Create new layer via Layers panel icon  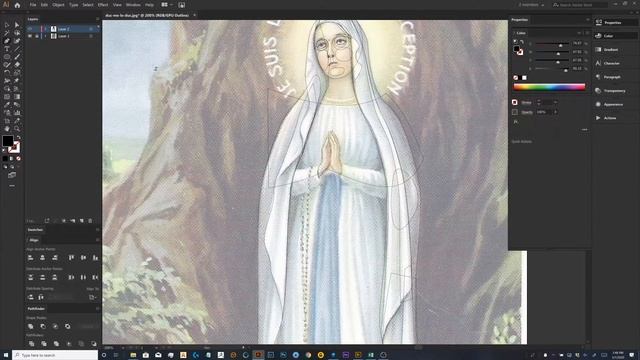82,221
